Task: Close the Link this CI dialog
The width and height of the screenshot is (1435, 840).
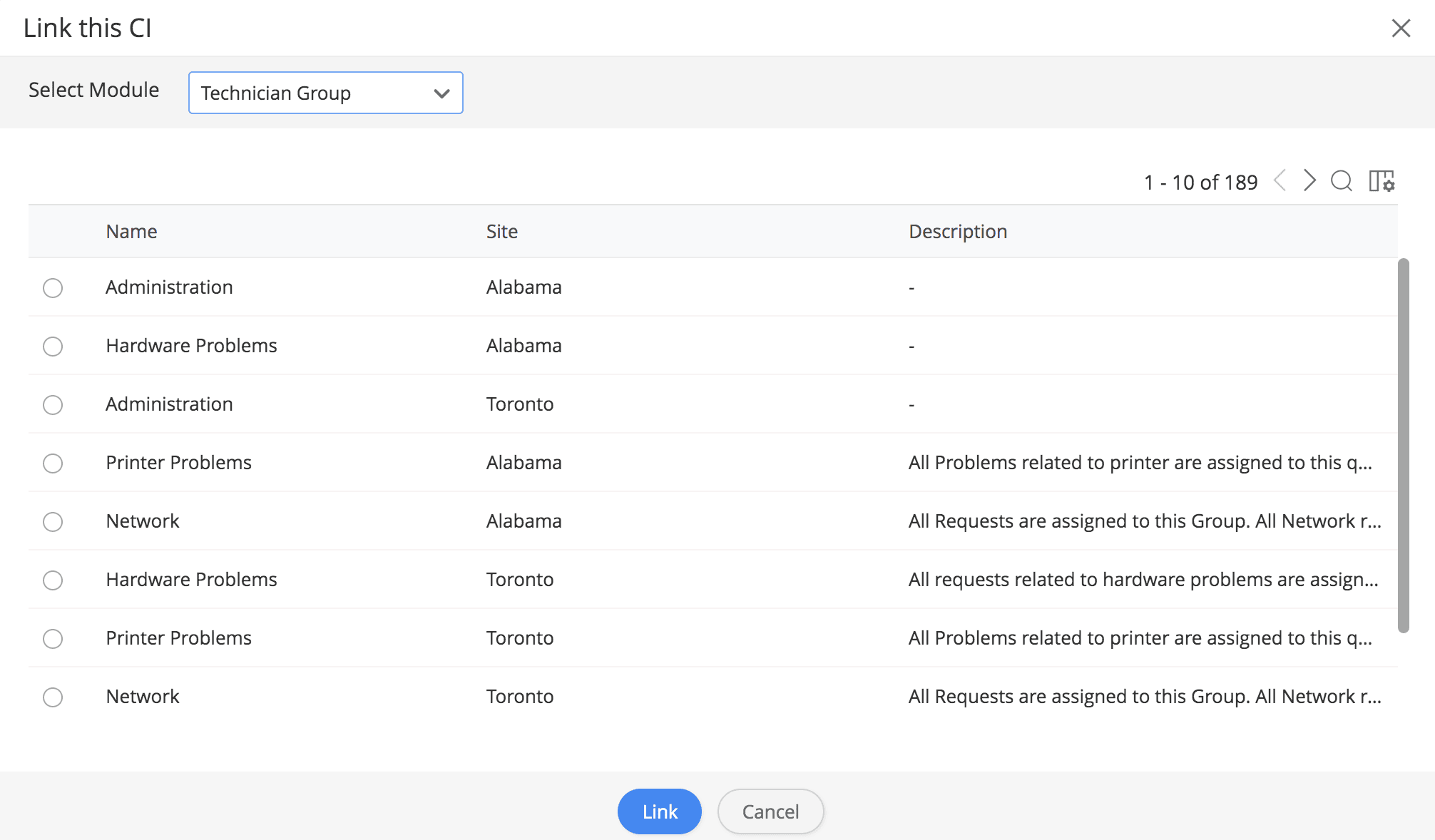Action: [1401, 29]
